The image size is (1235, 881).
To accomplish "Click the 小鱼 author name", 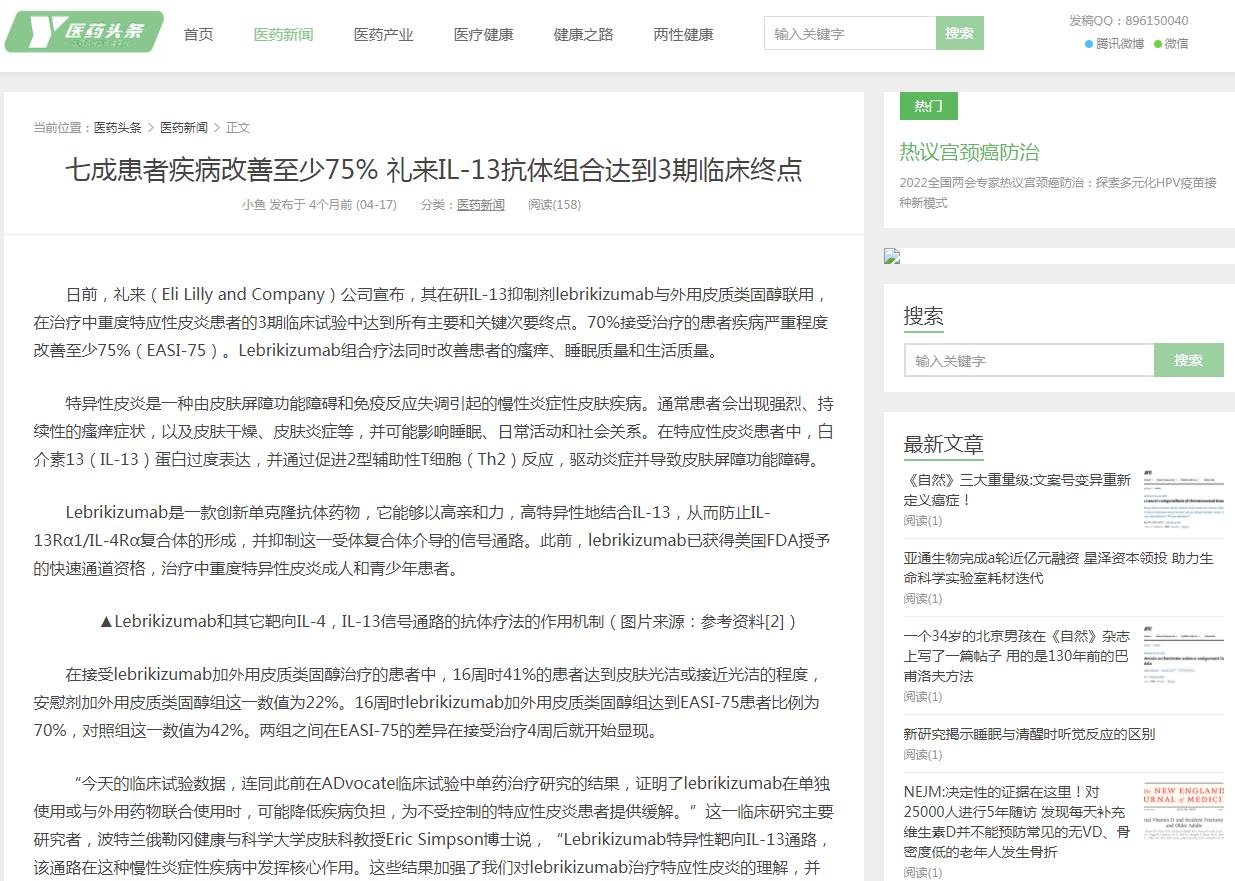I will (x=253, y=204).
